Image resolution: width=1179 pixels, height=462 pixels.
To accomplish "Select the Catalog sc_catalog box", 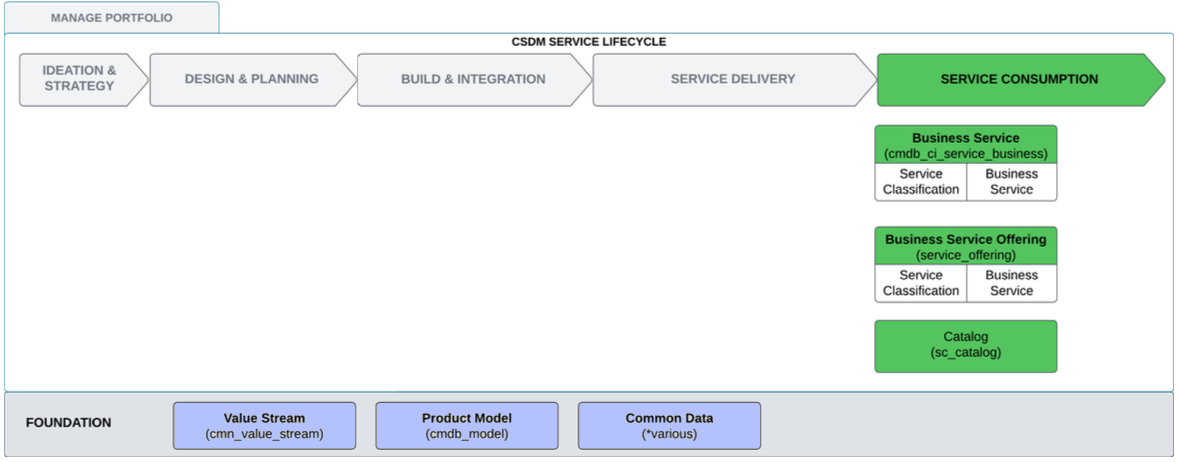I will point(965,346).
